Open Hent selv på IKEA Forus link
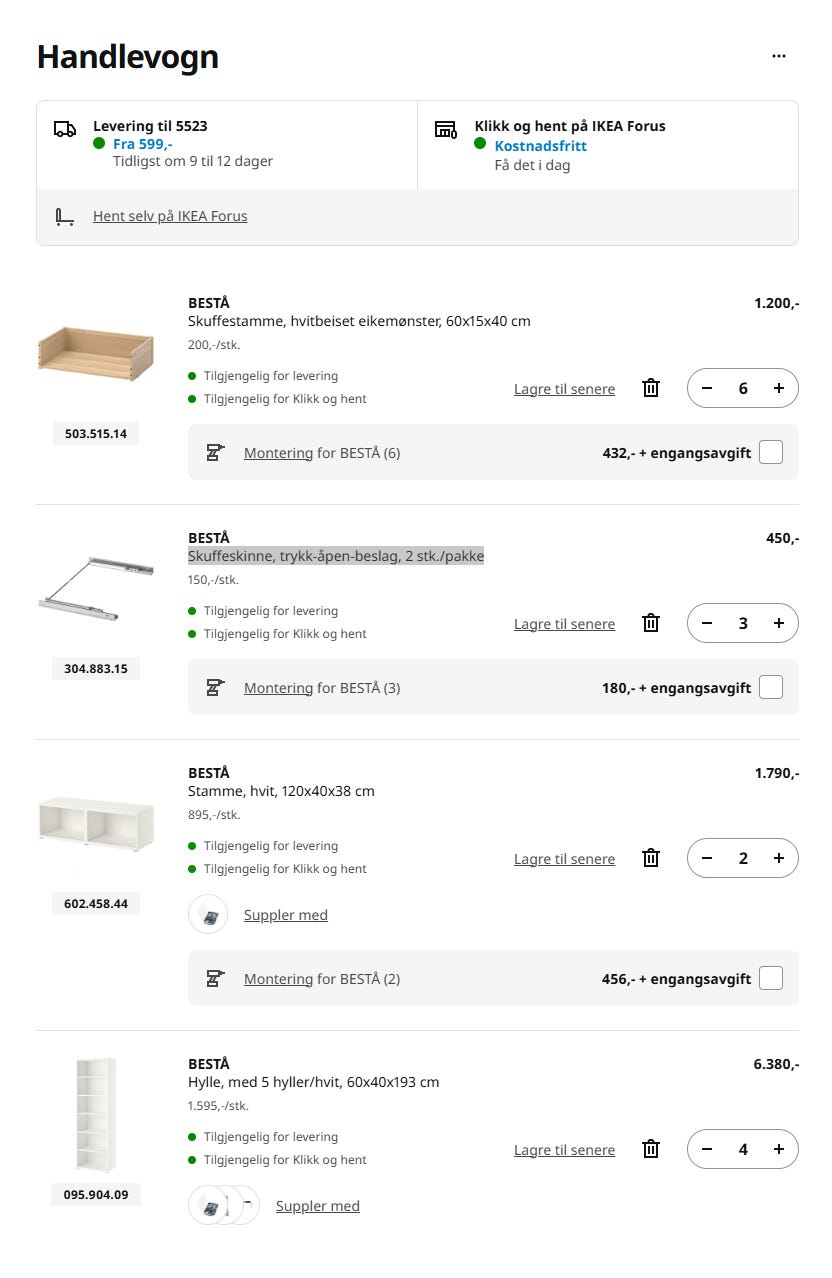 coord(170,216)
